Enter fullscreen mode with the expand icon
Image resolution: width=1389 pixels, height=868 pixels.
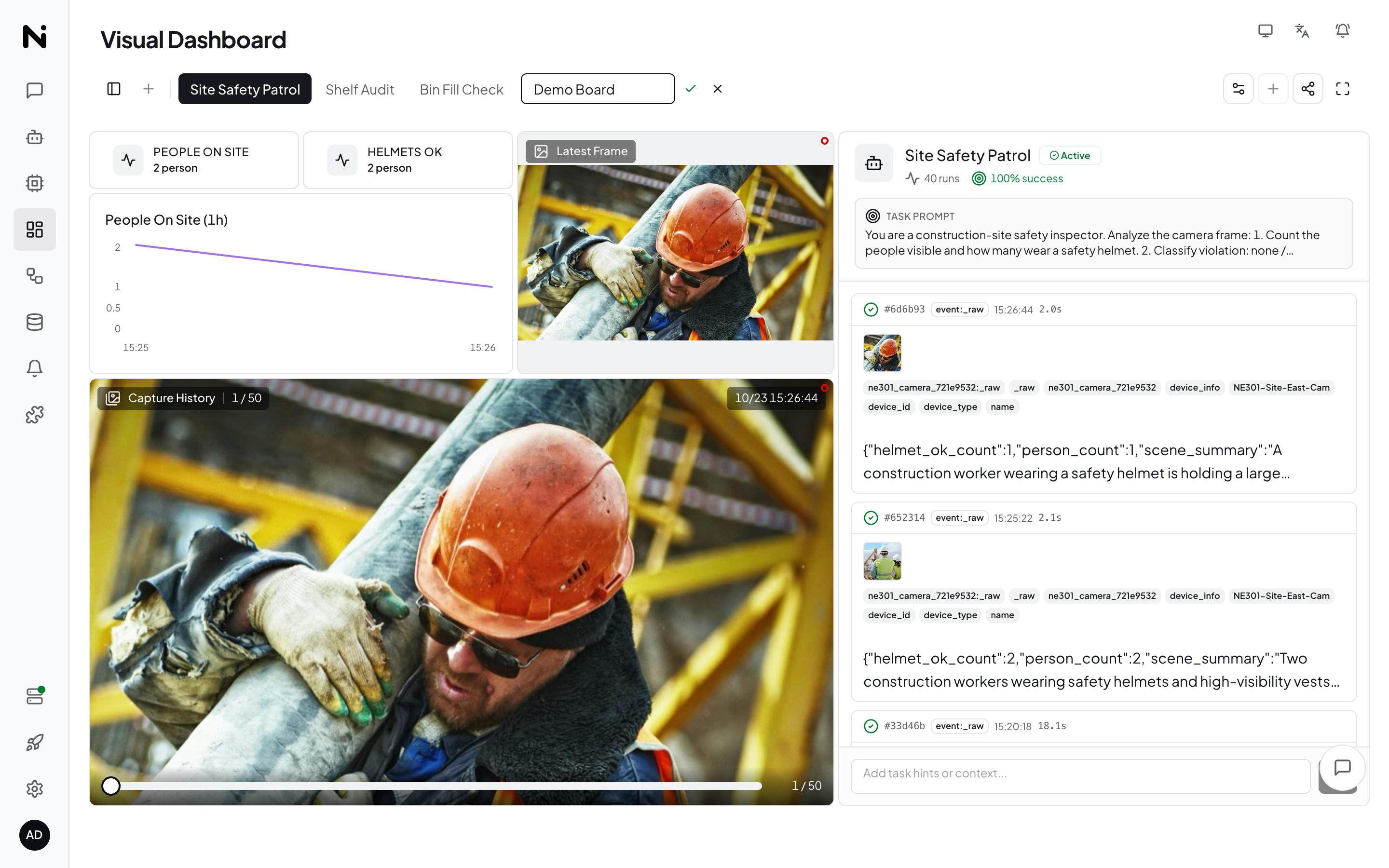point(1343,89)
